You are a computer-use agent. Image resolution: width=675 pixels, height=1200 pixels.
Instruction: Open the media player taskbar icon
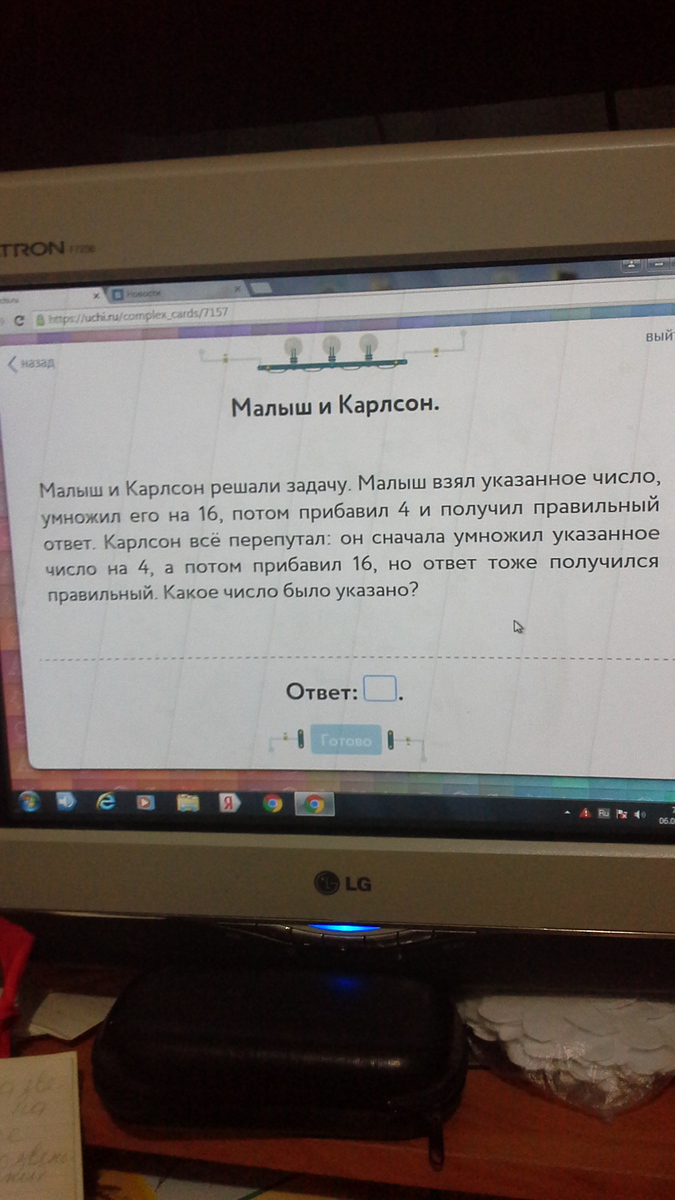[x=145, y=802]
